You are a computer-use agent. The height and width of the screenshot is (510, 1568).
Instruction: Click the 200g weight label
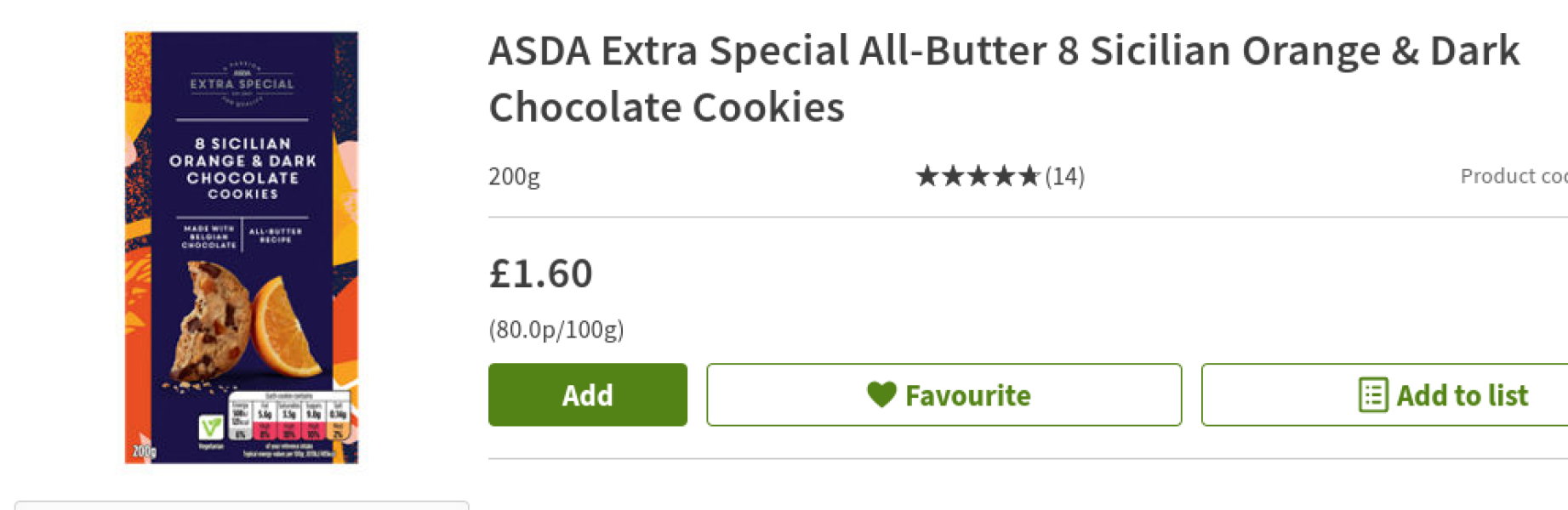pos(514,176)
